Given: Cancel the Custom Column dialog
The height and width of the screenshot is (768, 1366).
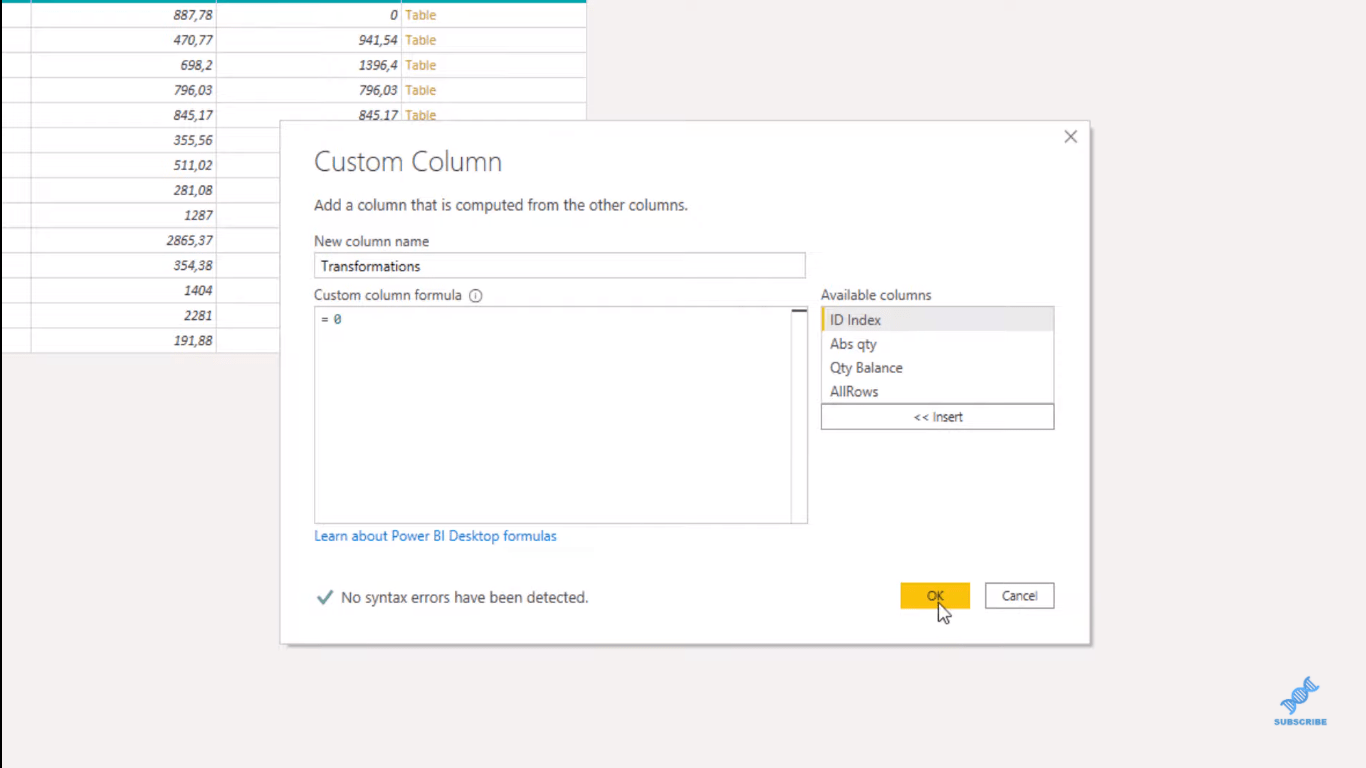Looking at the screenshot, I should pyautogui.click(x=1019, y=596).
